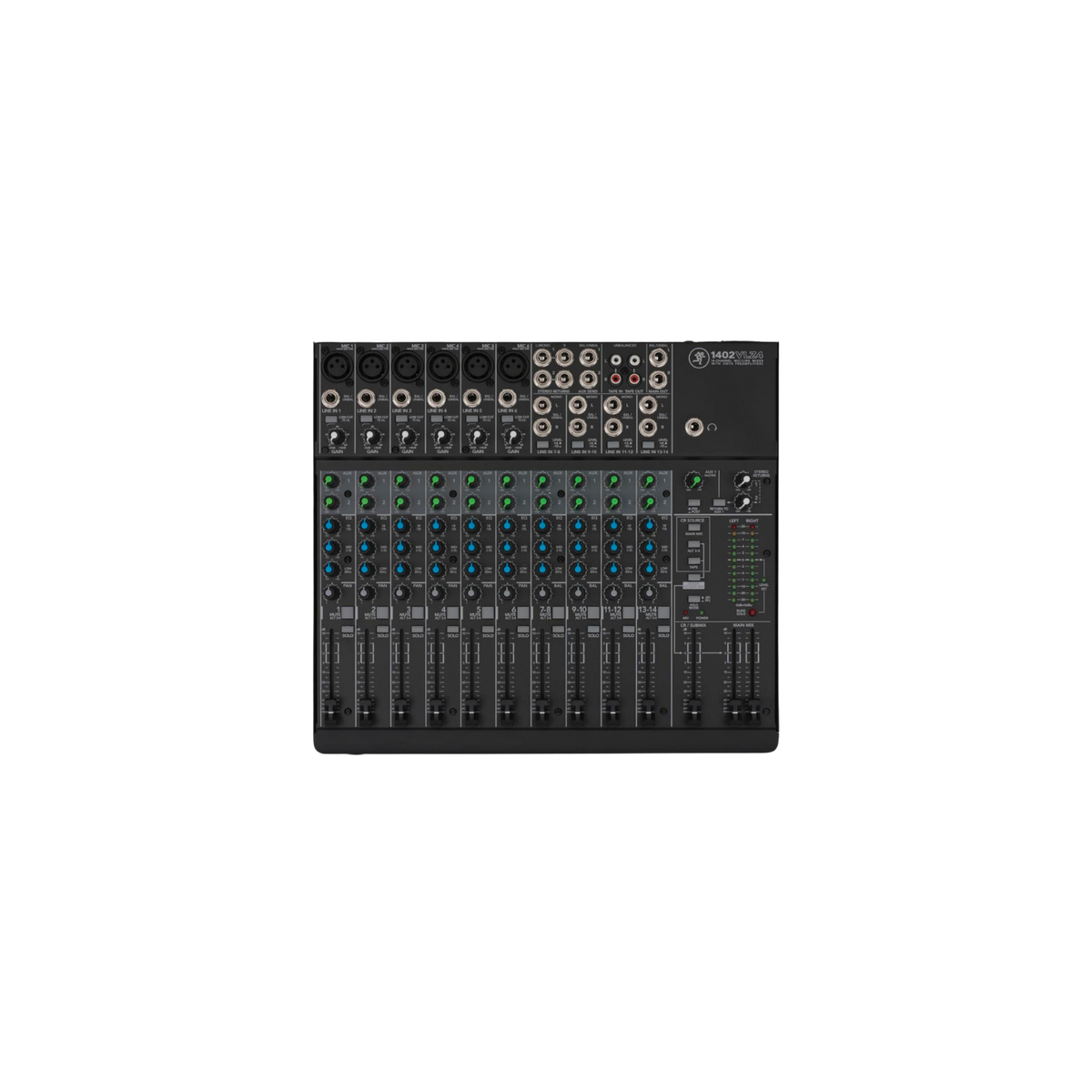The height and width of the screenshot is (1092, 1092).
Task: Toggle the LEVEL switch for LINE IN 7-8
Action: 542,444
